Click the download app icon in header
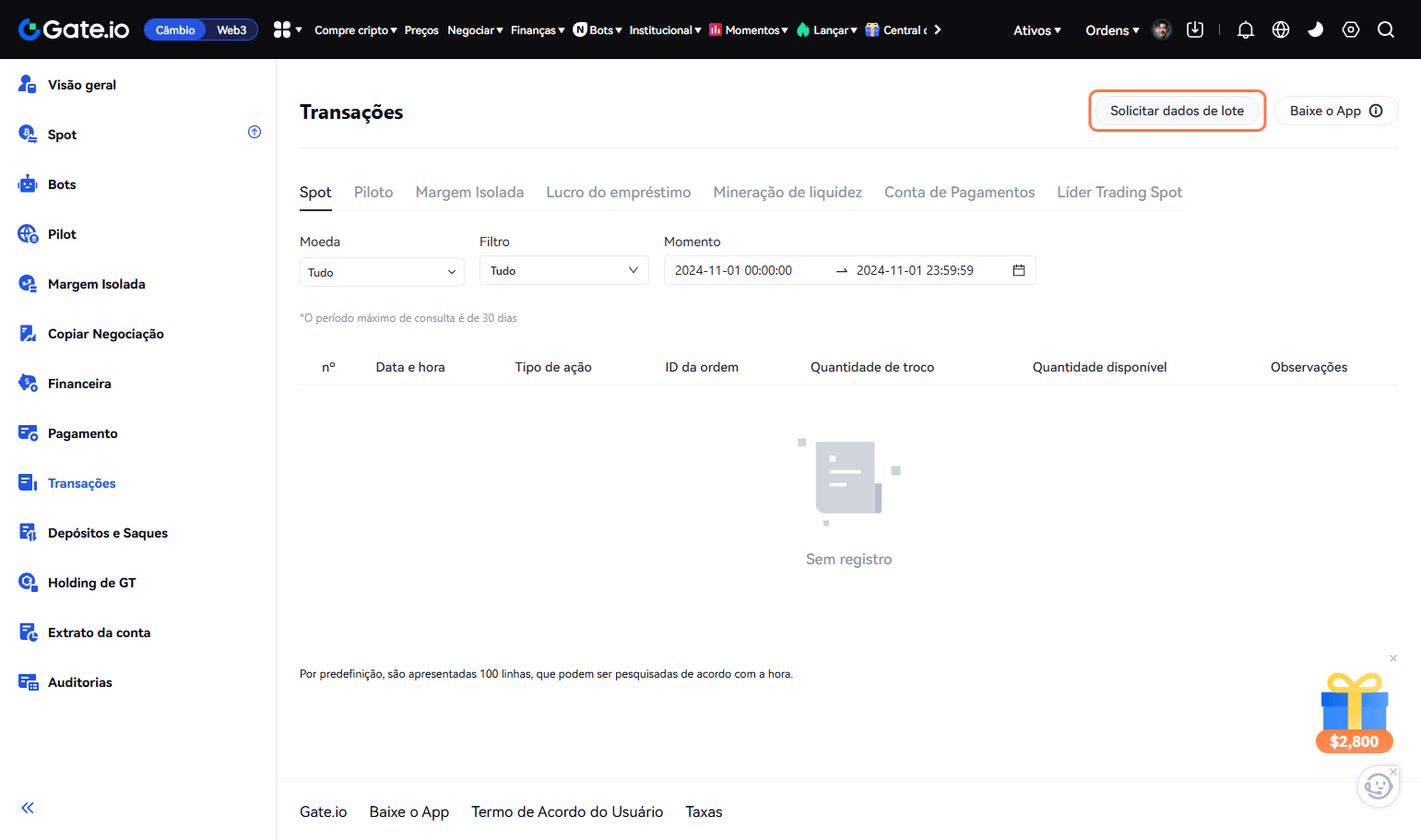The width and height of the screenshot is (1421, 840). pos(1195,30)
